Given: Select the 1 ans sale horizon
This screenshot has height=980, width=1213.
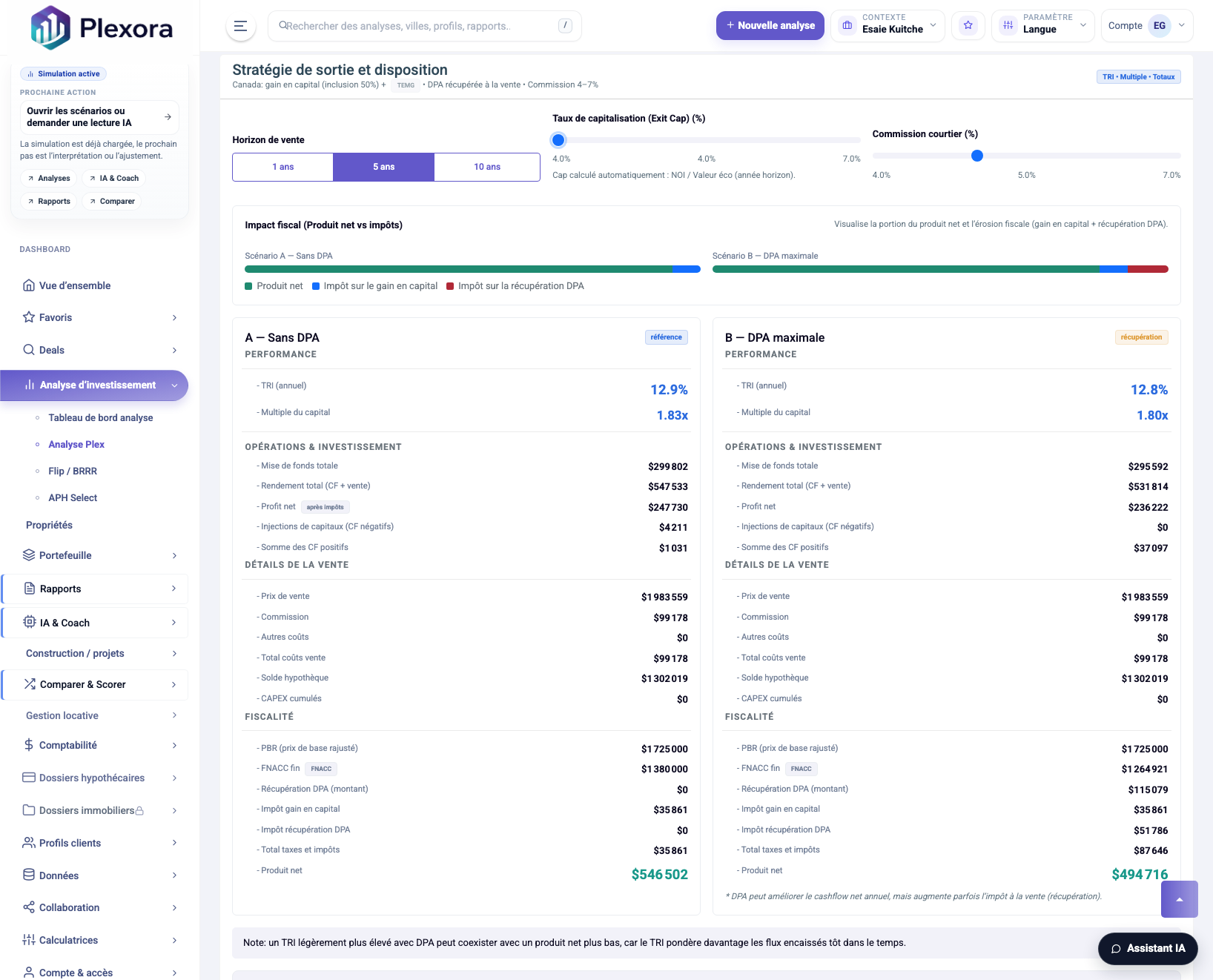Looking at the screenshot, I should point(282,167).
